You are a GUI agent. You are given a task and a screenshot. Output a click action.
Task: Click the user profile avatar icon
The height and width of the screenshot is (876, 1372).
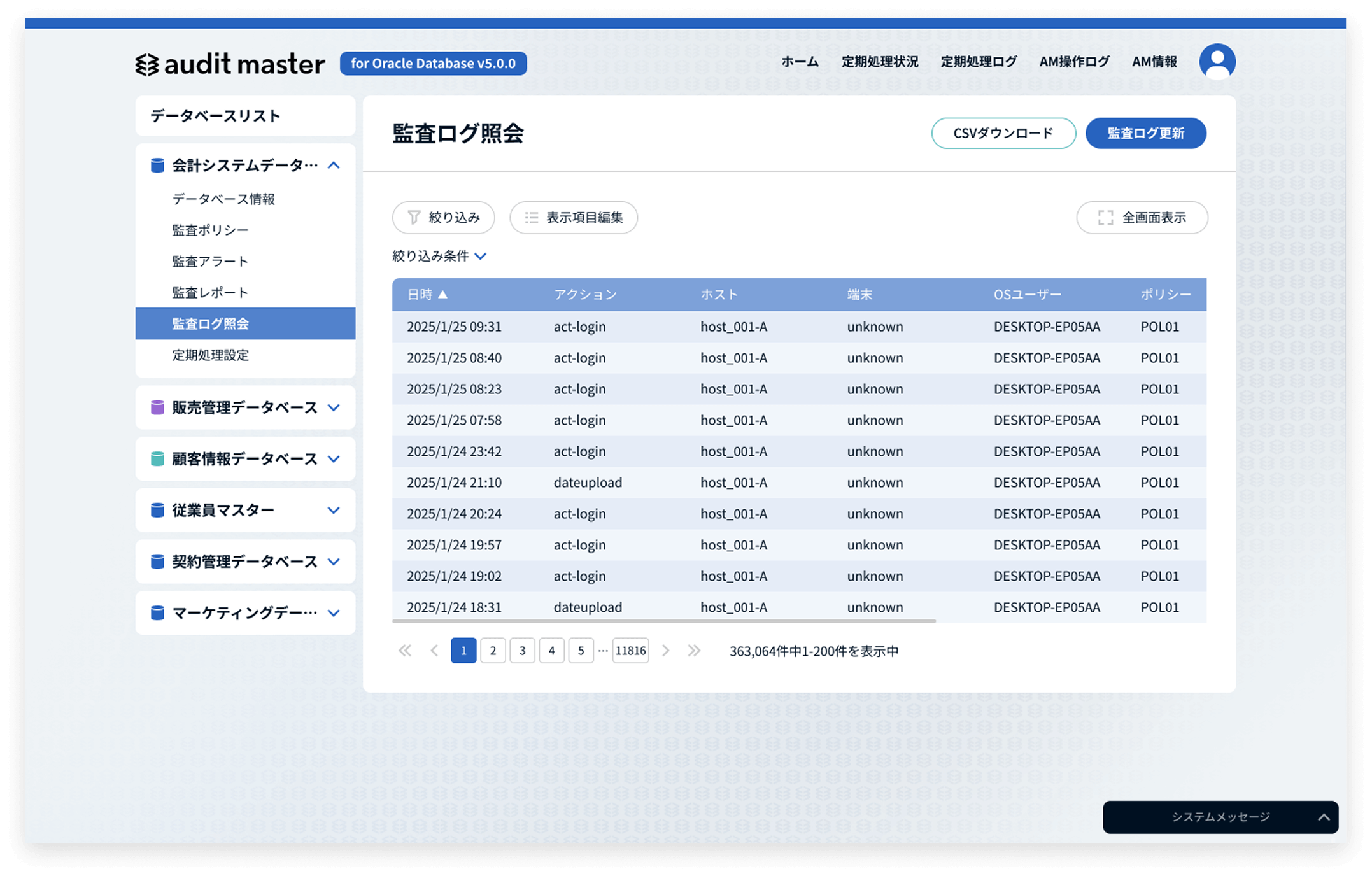tap(1217, 62)
